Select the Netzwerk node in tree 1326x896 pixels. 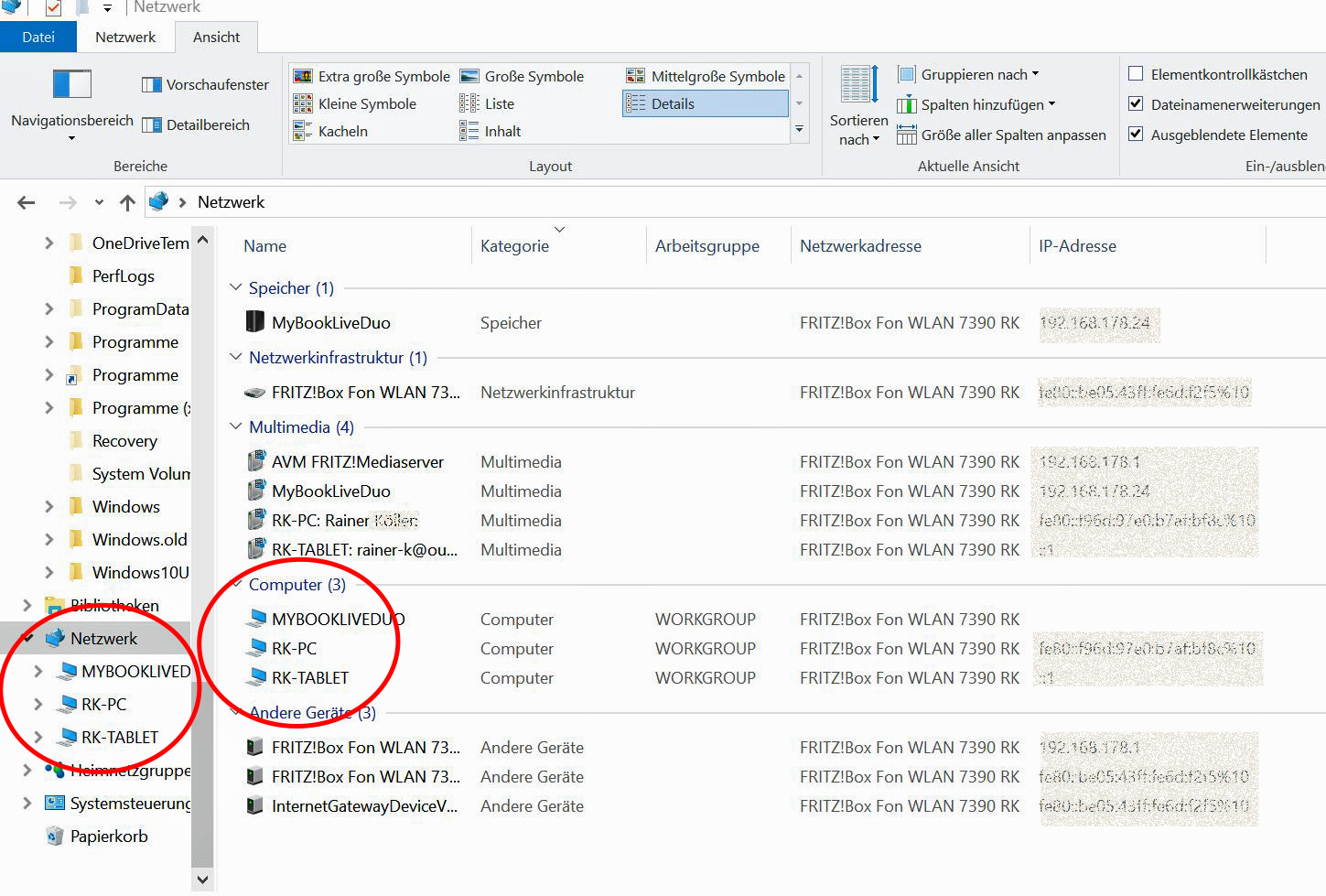click(103, 638)
